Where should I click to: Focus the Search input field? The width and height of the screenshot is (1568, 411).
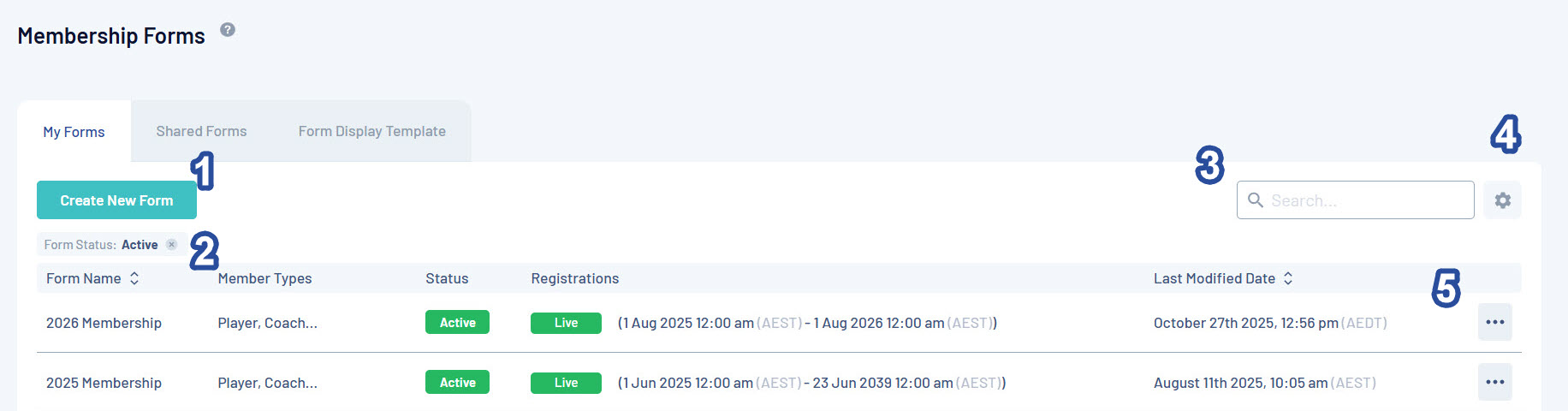click(1355, 200)
